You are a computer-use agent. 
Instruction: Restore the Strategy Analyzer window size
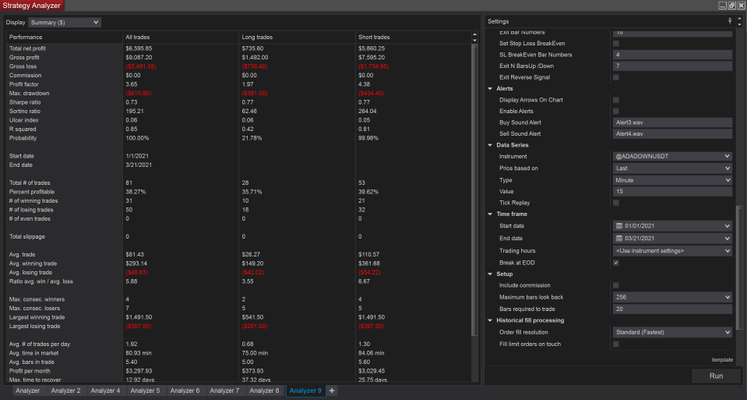(x=731, y=6)
